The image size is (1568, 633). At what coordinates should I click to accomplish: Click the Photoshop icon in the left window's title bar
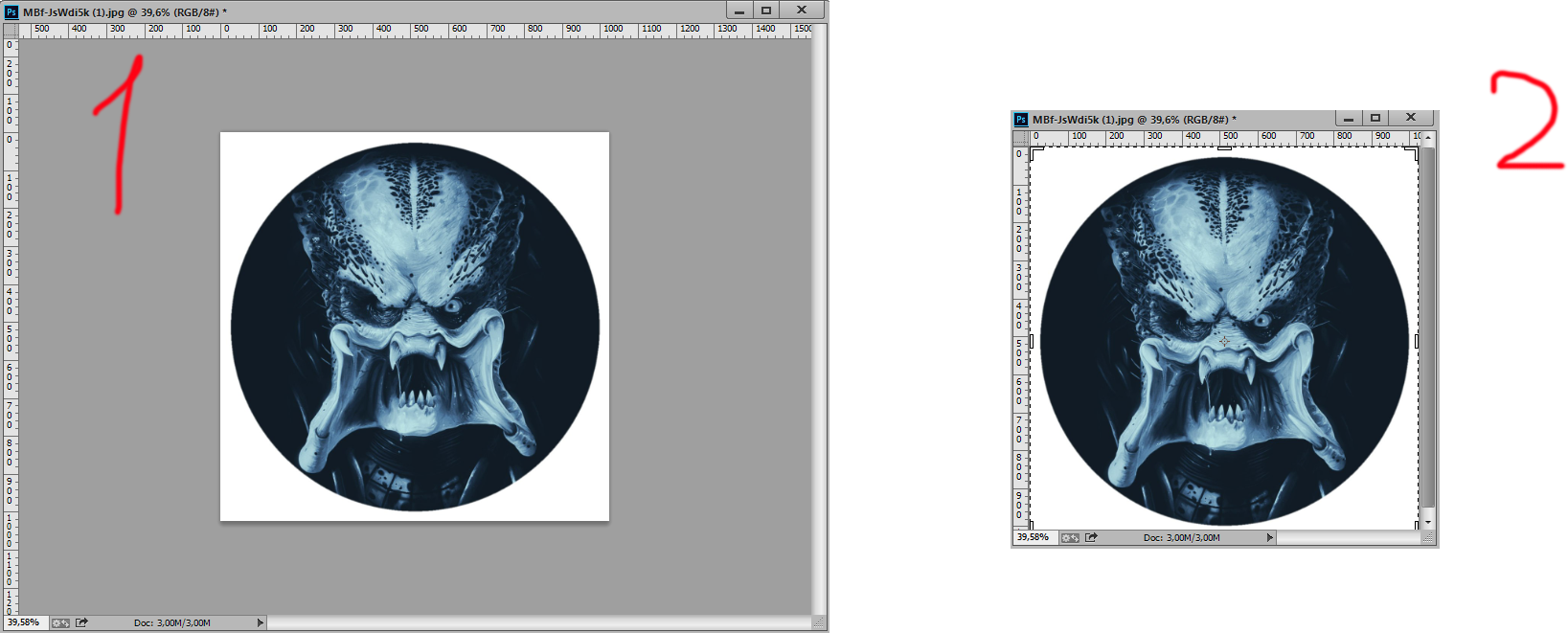pos(11,11)
